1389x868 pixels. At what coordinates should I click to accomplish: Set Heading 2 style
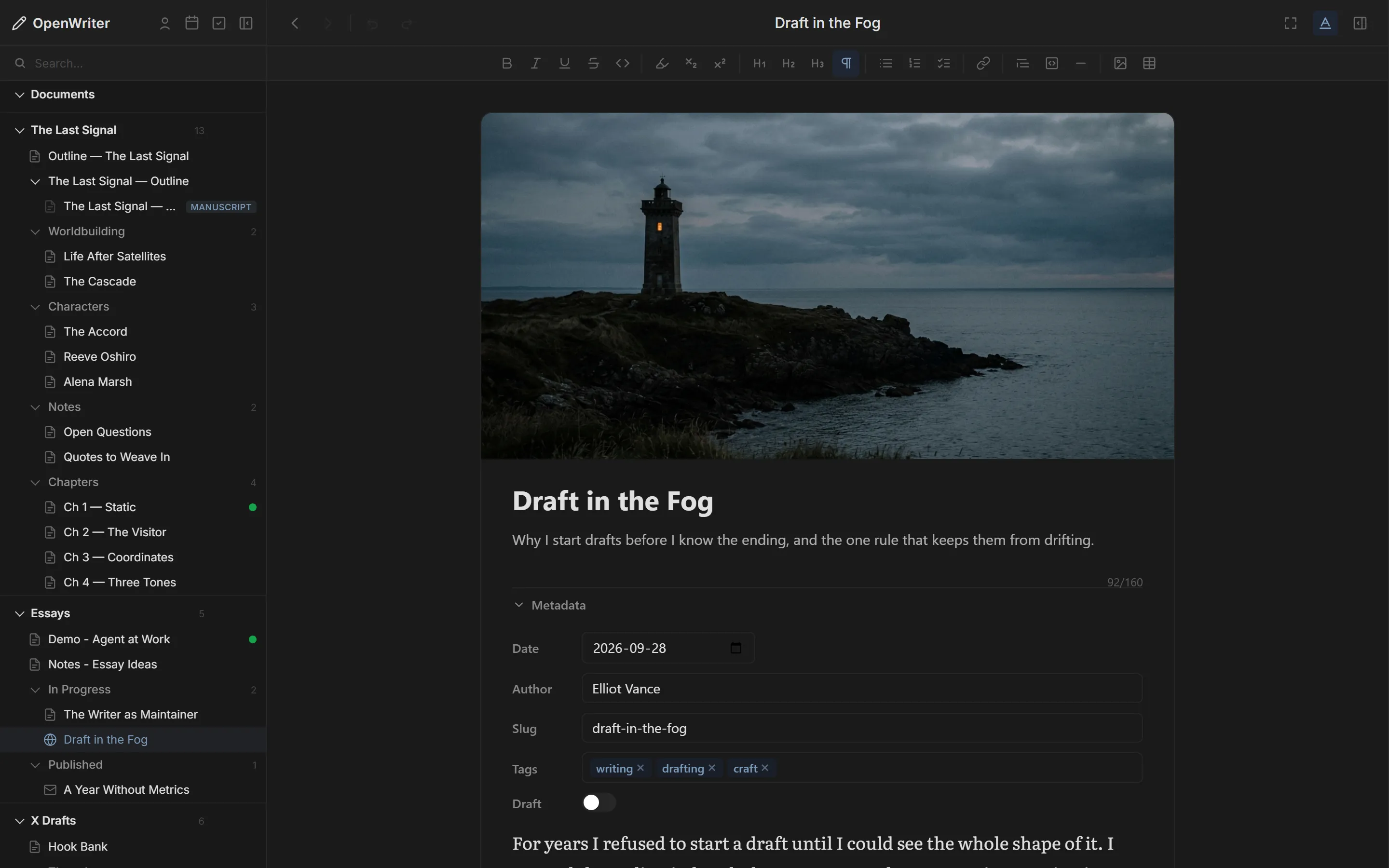pyautogui.click(x=789, y=63)
